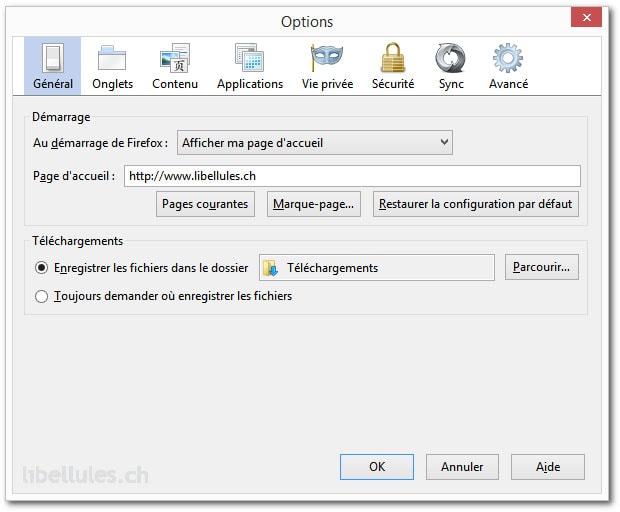Expand the Au démarrage de Firefox dropdown

point(315,143)
